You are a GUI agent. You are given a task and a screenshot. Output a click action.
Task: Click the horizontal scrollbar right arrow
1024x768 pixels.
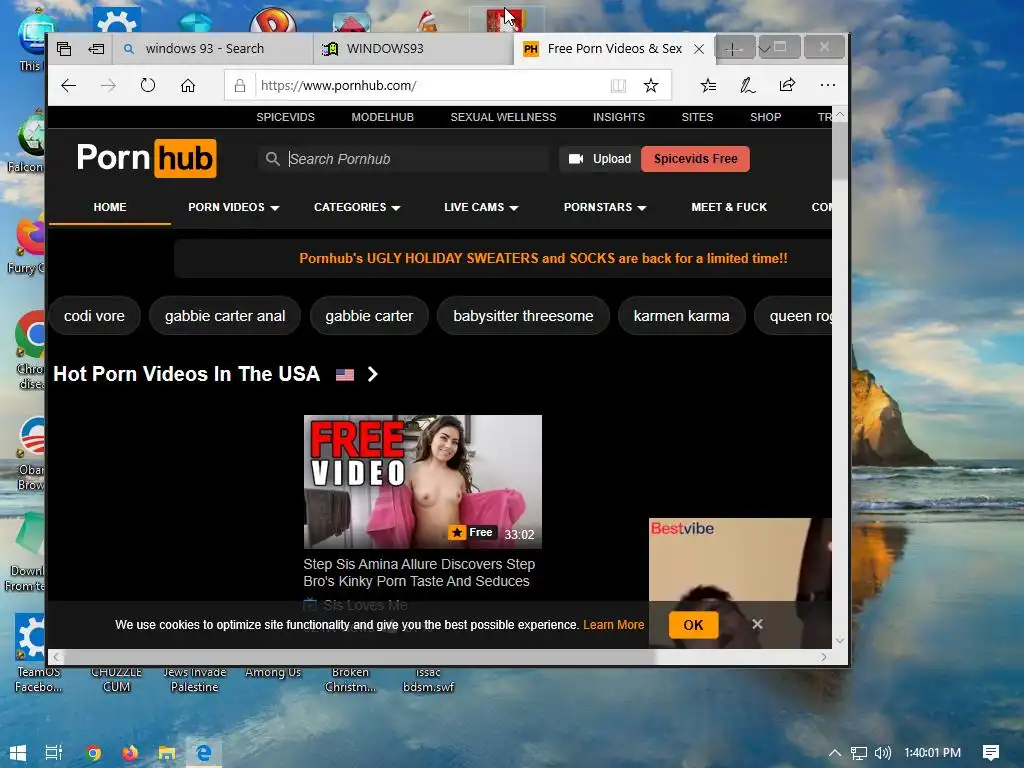coord(824,657)
